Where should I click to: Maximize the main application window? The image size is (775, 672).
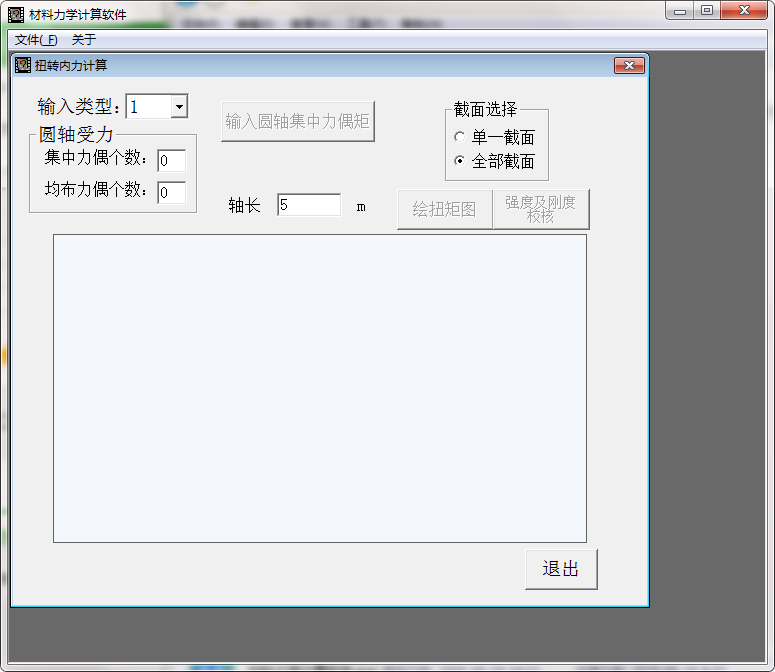tap(707, 11)
